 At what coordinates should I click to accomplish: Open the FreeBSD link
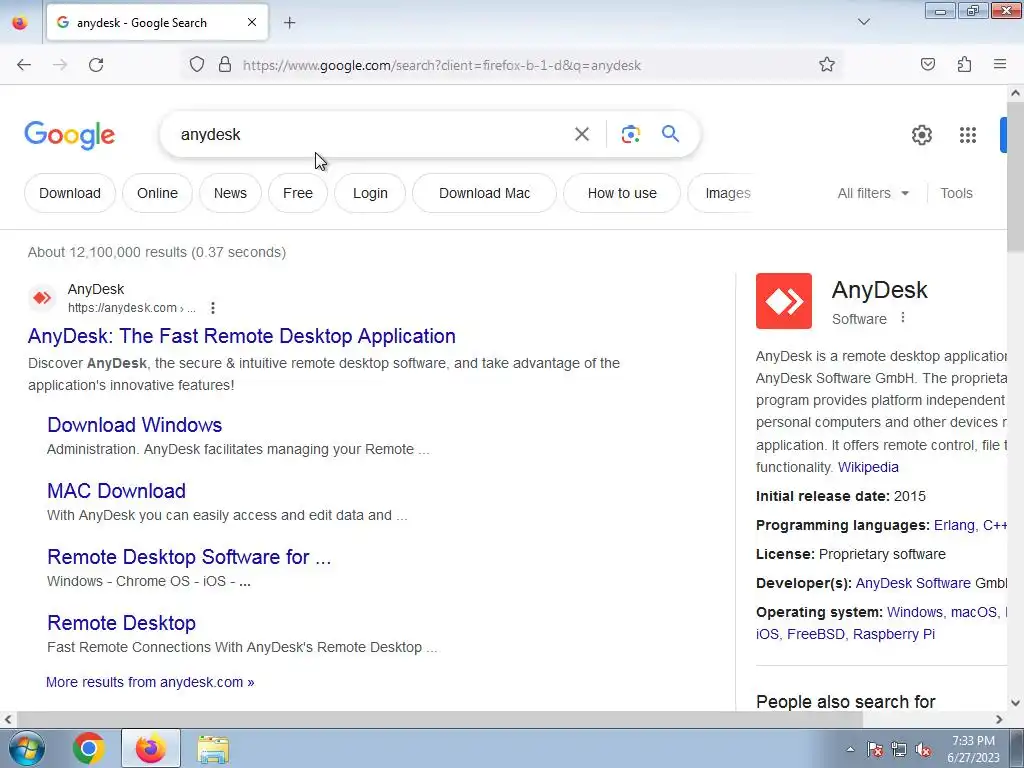816,634
